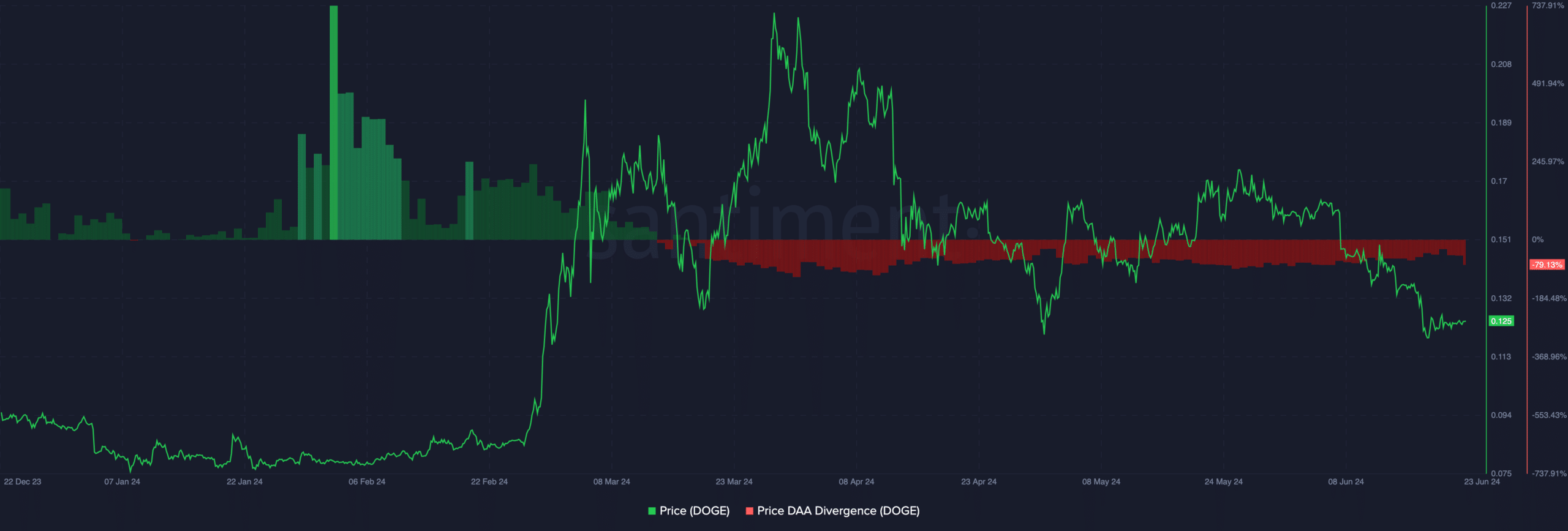Screen dimensions: 1568x531
Task: Click the 0.113 price axis value
Action: tap(1501, 357)
